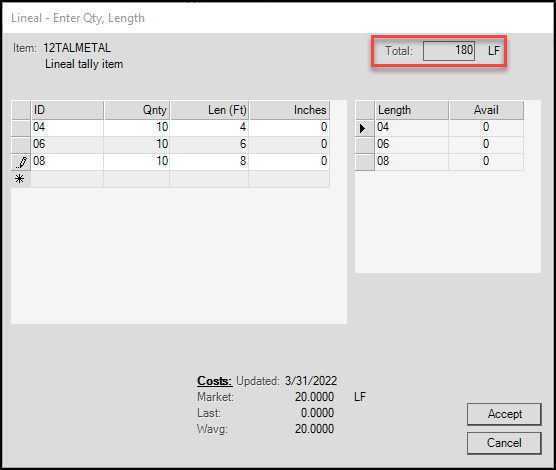Click the Avail column header
The height and width of the screenshot is (470, 556).
[x=486, y=110]
